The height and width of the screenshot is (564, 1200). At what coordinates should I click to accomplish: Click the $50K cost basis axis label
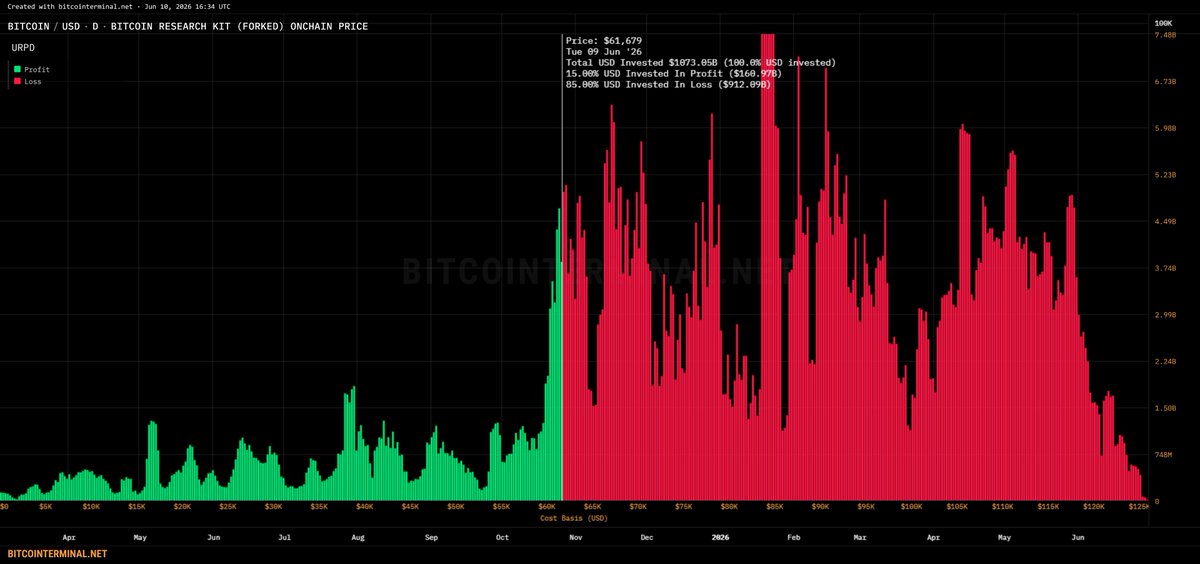pos(455,507)
